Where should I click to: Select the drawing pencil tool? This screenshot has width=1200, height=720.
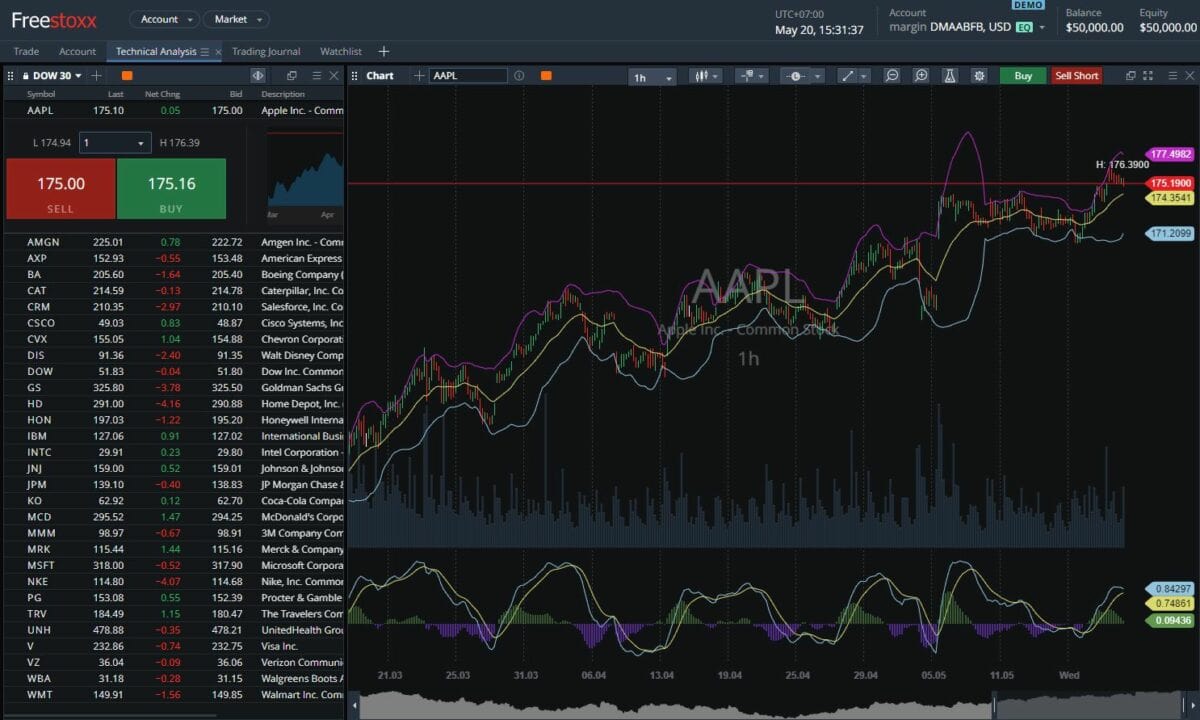(x=848, y=75)
